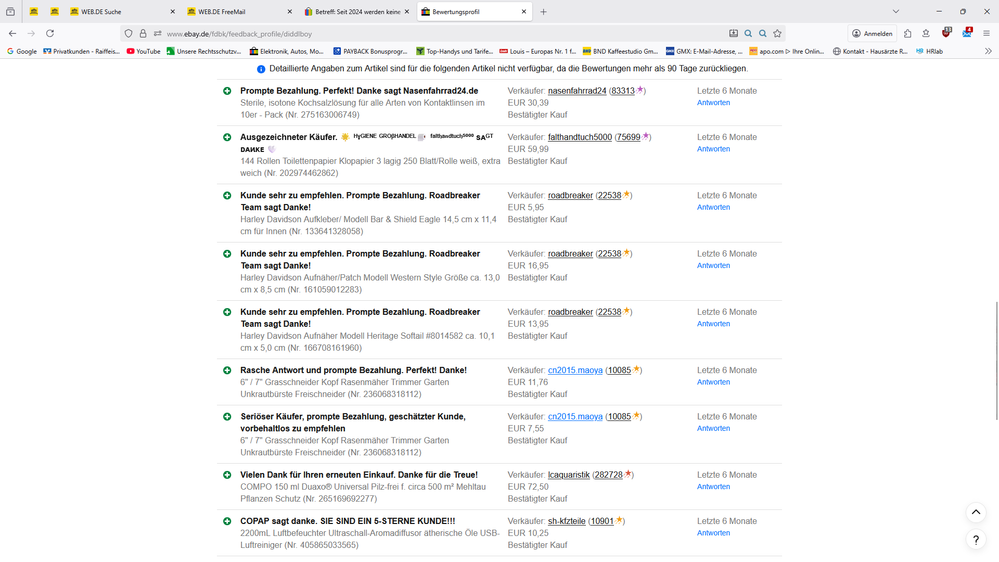The height and width of the screenshot is (562, 999).
Task: Open feedback score 282728 link
Action: coord(608,475)
